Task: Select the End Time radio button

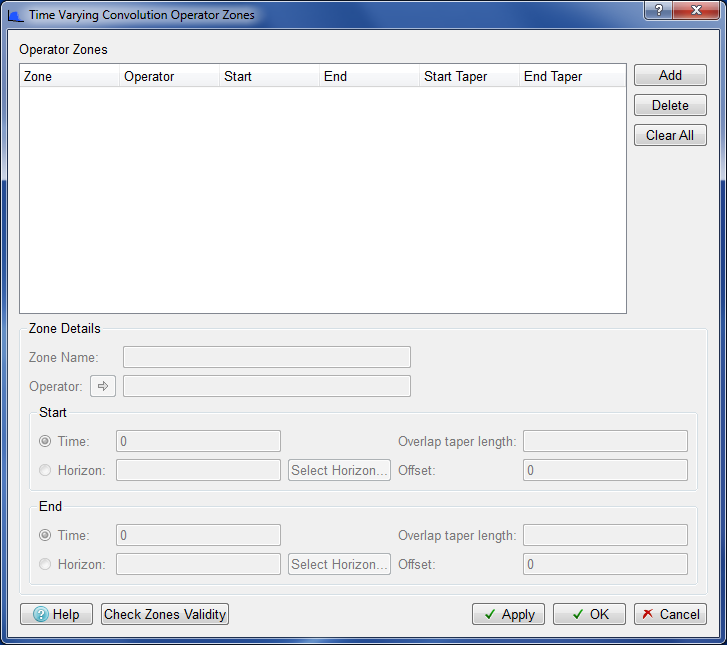Action: (x=45, y=535)
